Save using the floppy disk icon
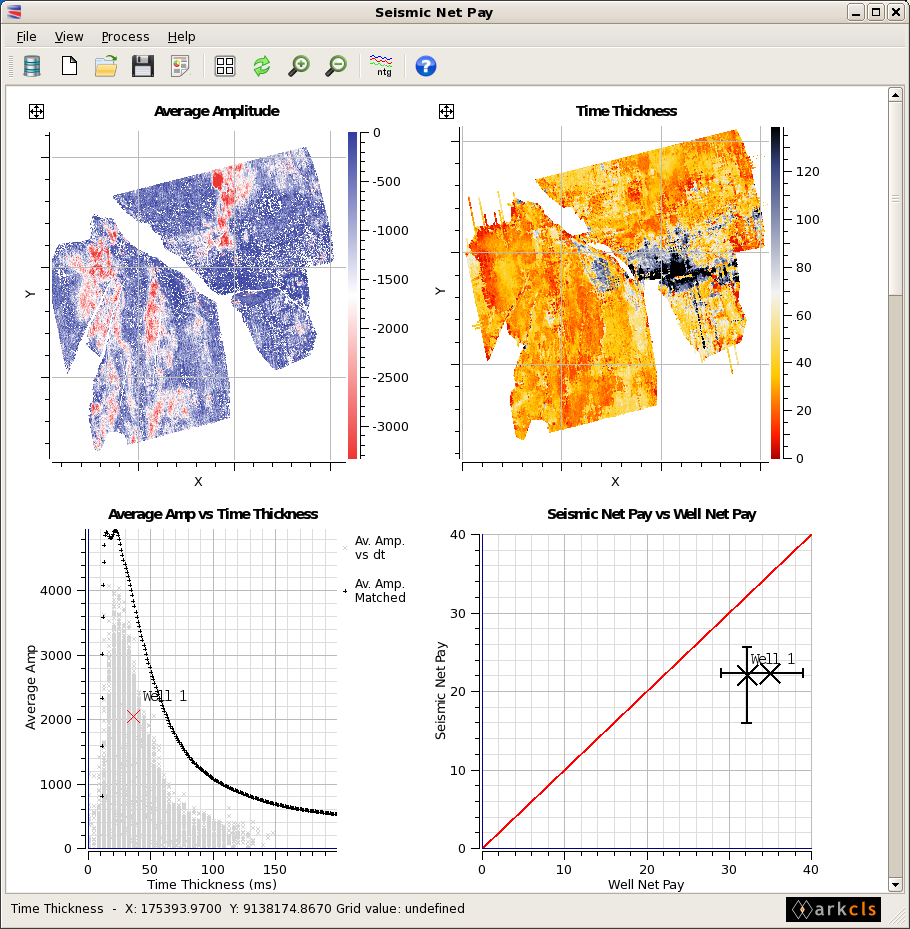Screen dimensions: 910x929 click(143, 66)
